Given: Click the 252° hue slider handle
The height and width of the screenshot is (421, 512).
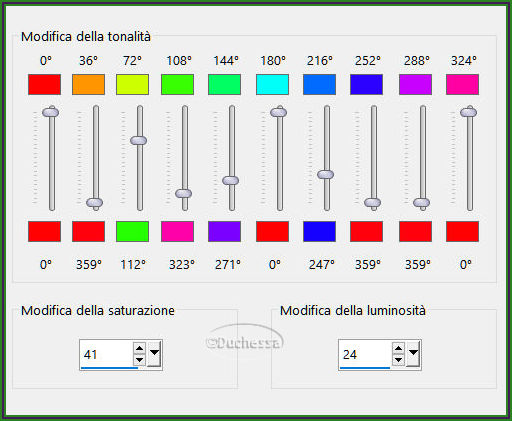Looking at the screenshot, I should click(373, 202).
